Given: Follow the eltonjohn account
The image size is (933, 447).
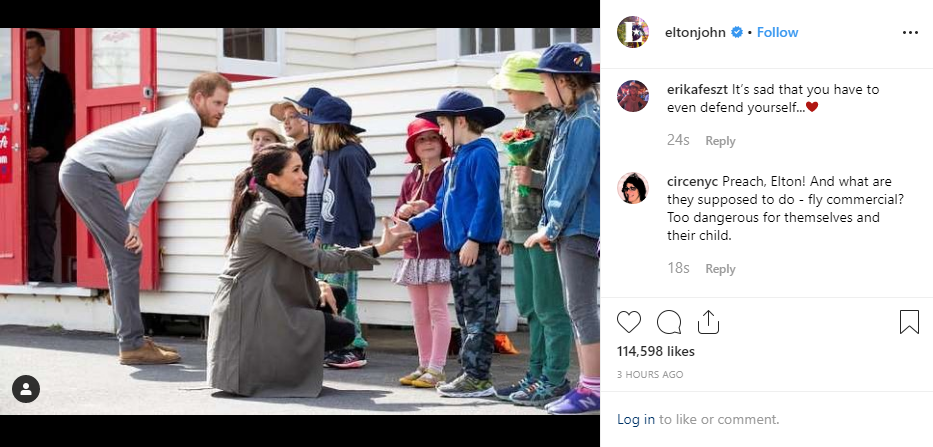Looking at the screenshot, I should 777,32.
